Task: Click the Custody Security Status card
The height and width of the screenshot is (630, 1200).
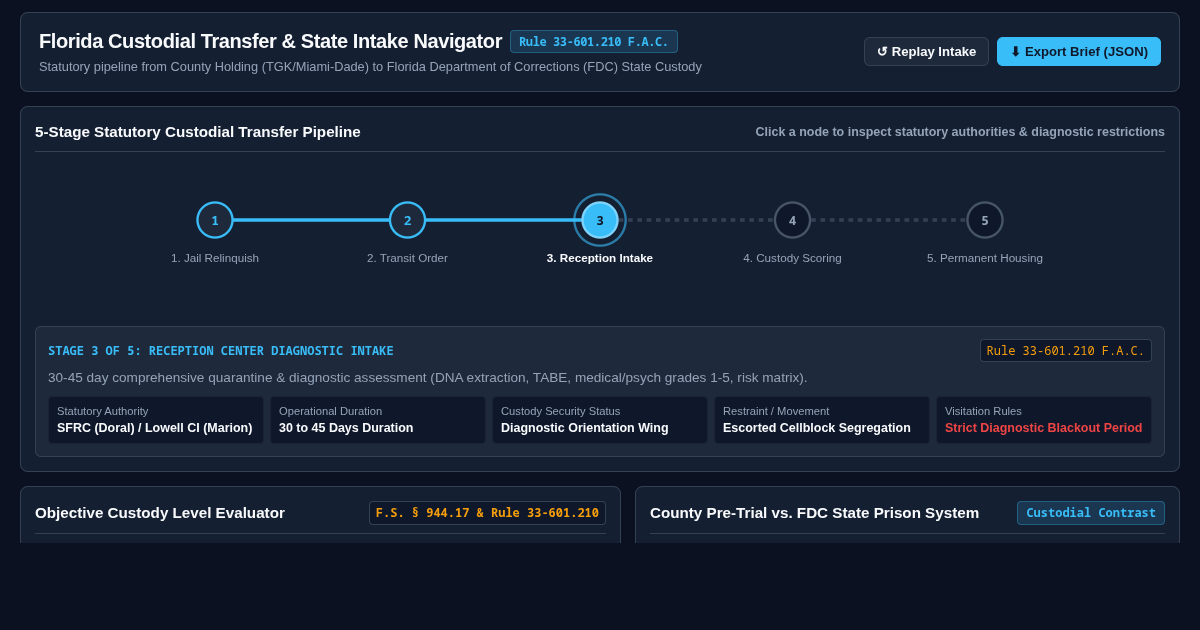Action: coord(600,420)
